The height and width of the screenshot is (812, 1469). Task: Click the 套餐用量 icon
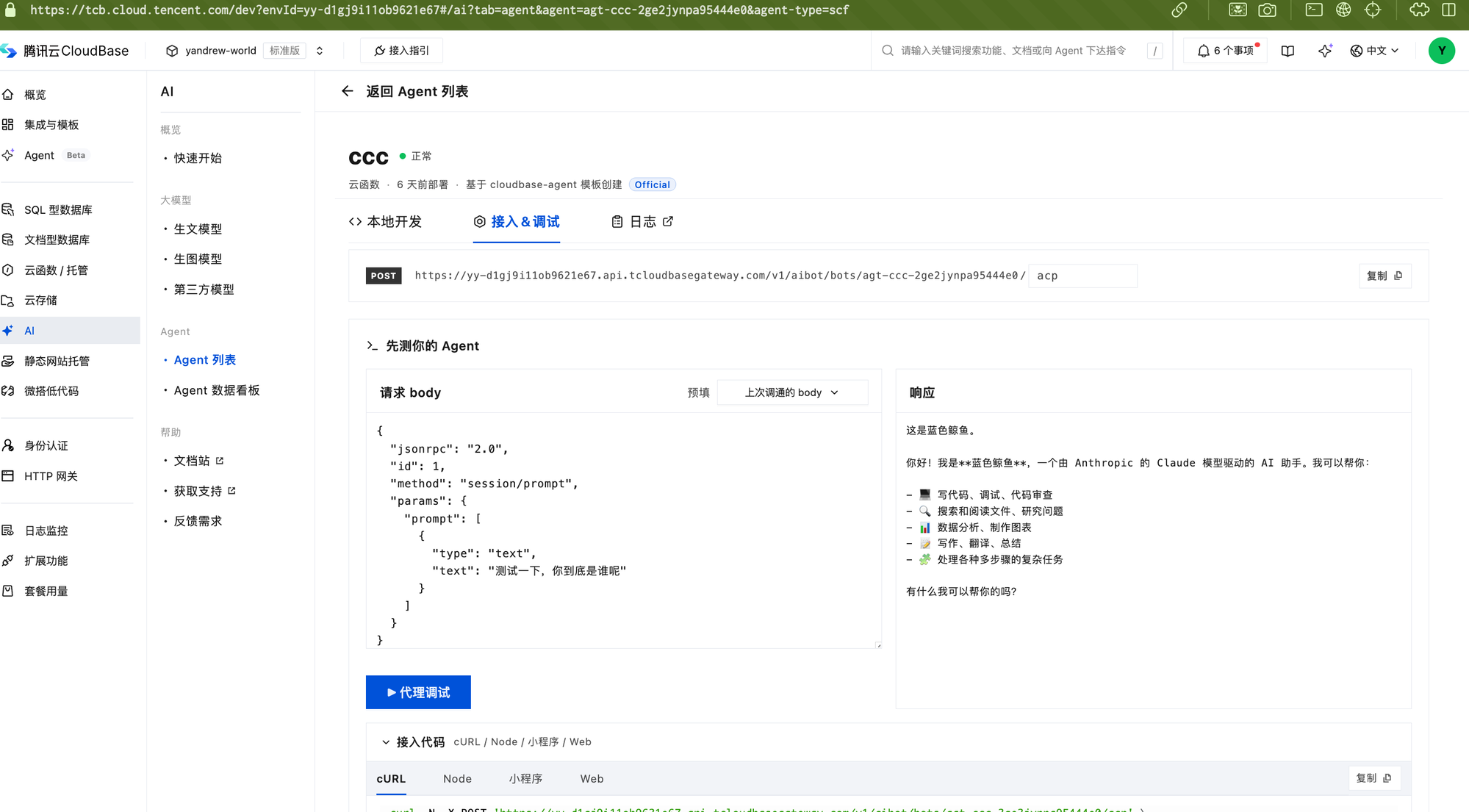point(8,591)
